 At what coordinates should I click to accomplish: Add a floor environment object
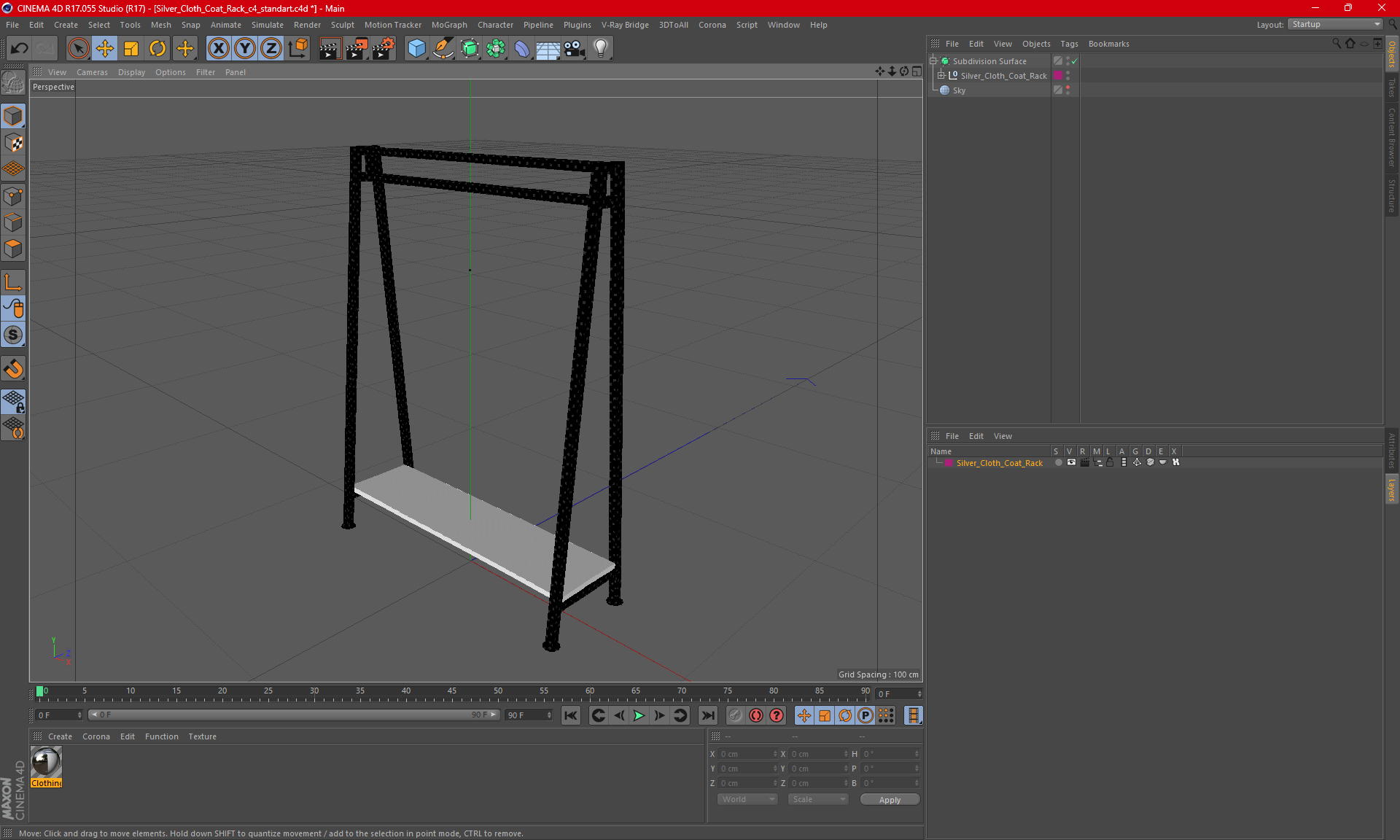pos(548,49)
